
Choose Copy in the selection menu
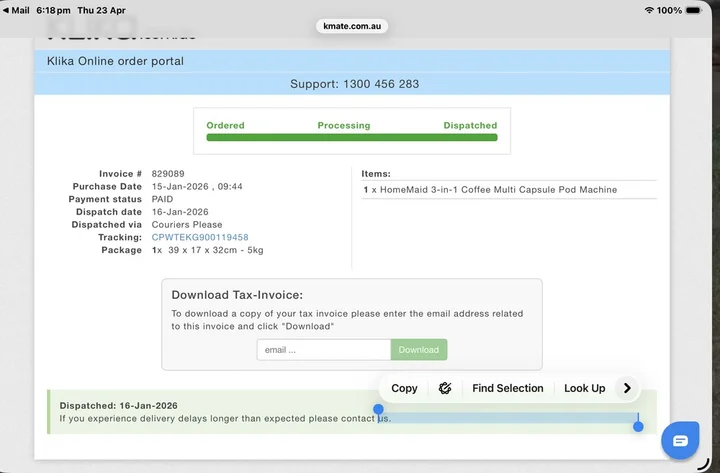(404, 389)
